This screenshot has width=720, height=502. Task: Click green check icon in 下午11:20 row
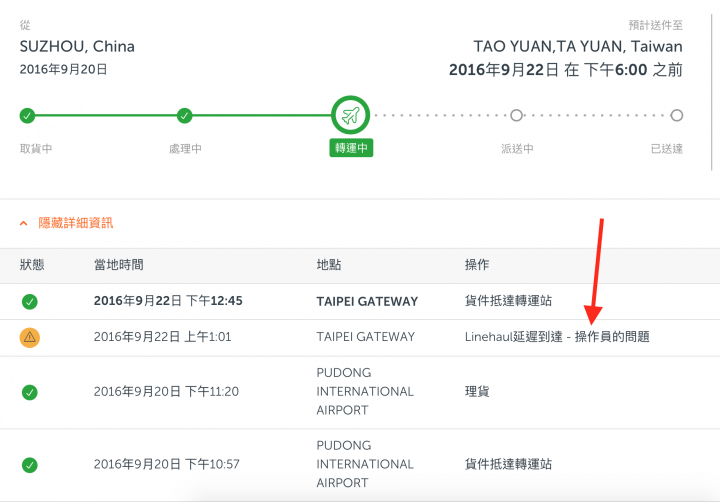(x=30, y=392)
